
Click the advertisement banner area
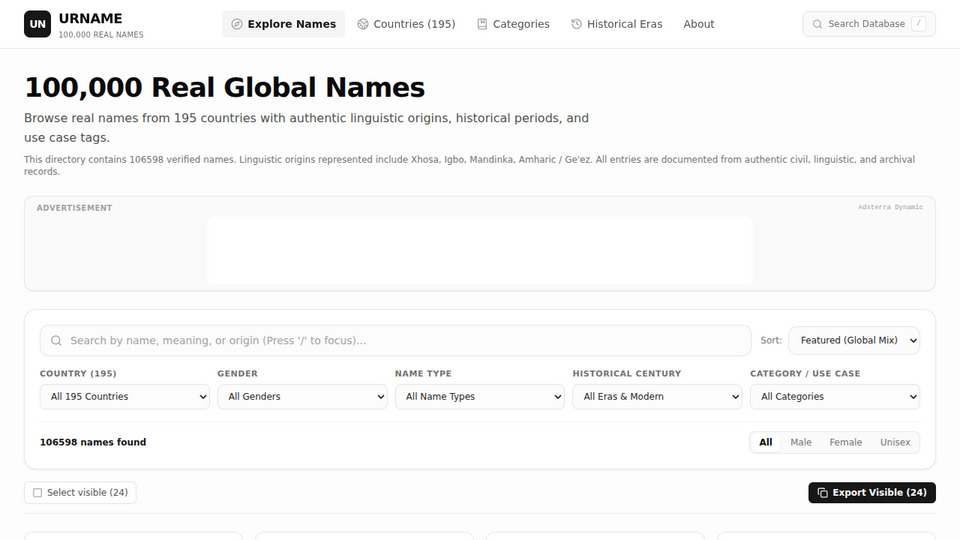(480, 250)
